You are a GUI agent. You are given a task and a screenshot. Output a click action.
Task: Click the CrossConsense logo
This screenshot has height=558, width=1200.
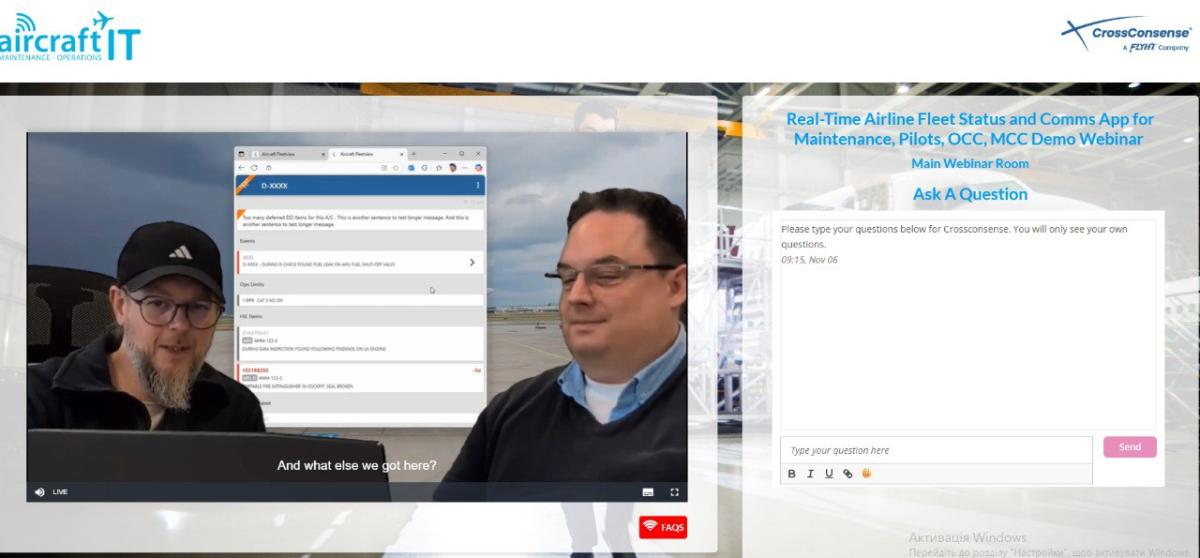[x=1126, y=36]
